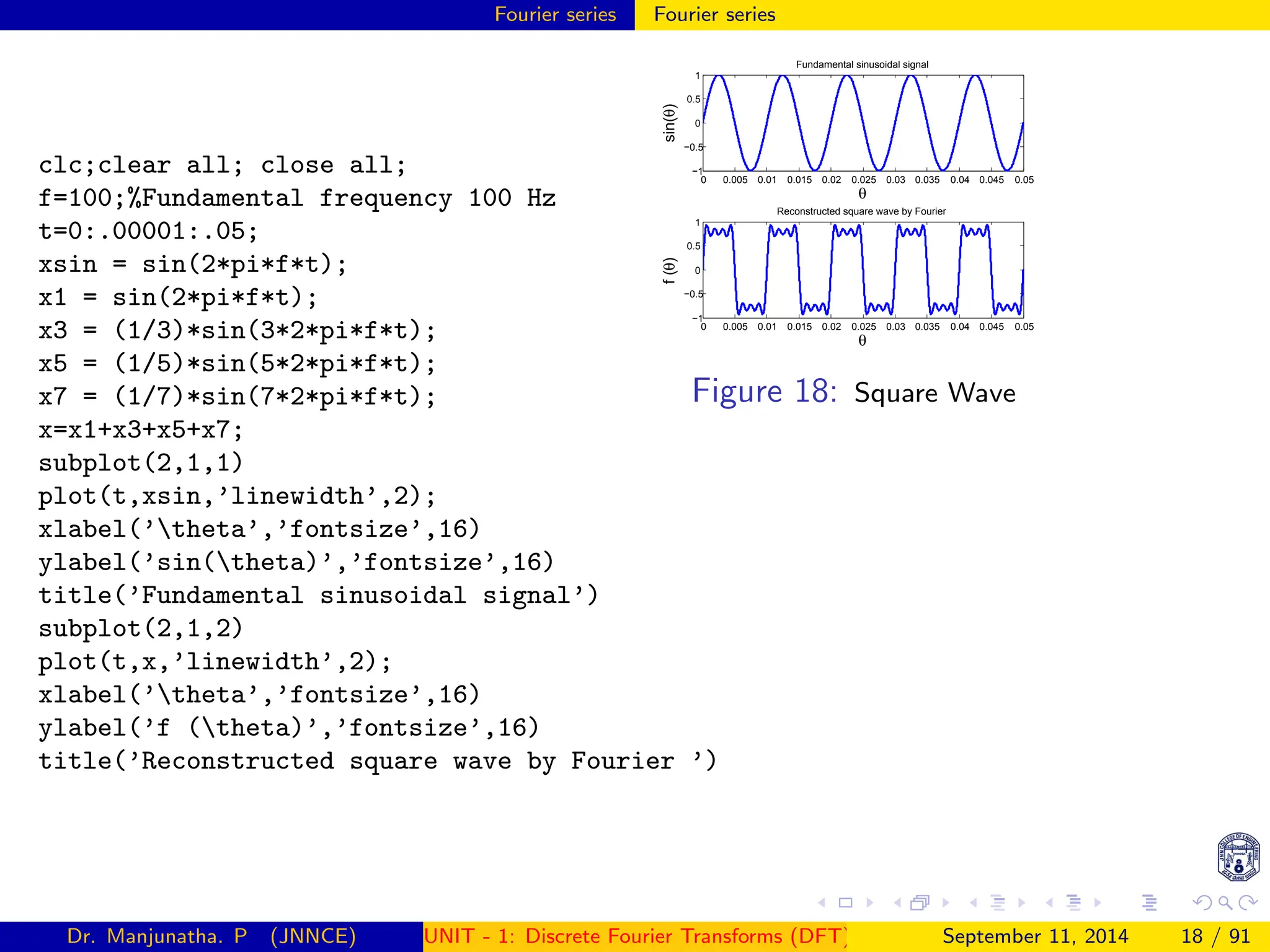The width and height of the screenshot is (1270, 952).
Task: Click next frame arrow beside stacked frames icon
Action: (946, 903)
